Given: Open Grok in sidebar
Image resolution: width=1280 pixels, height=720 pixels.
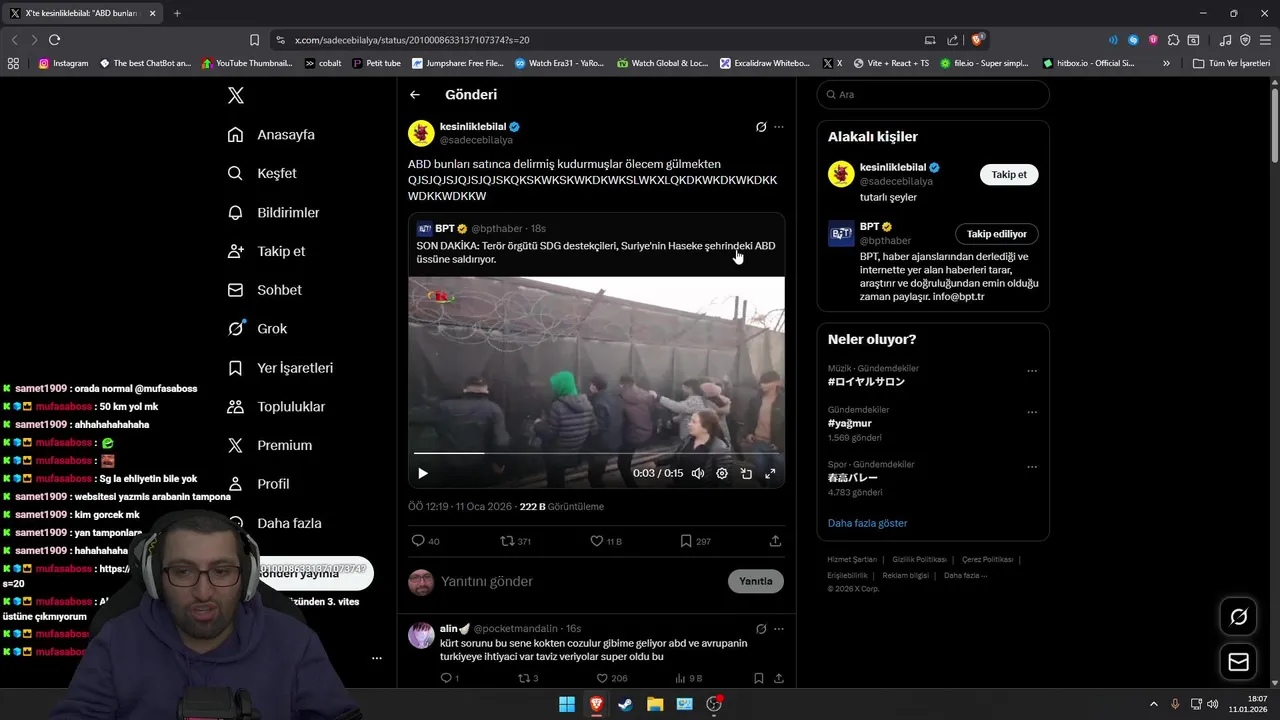Looking at the screenshot, I should tap(257, 328).
